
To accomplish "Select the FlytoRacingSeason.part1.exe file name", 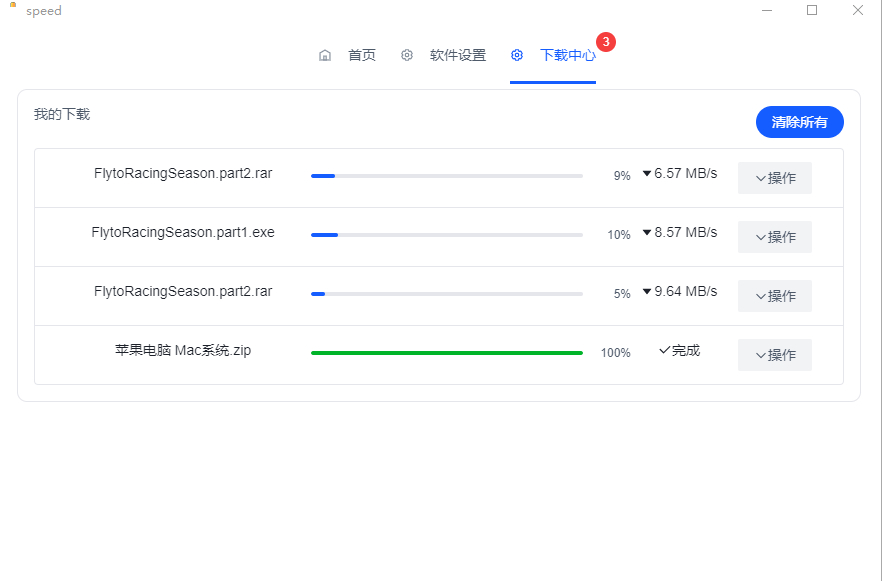I will coord(184,232).
